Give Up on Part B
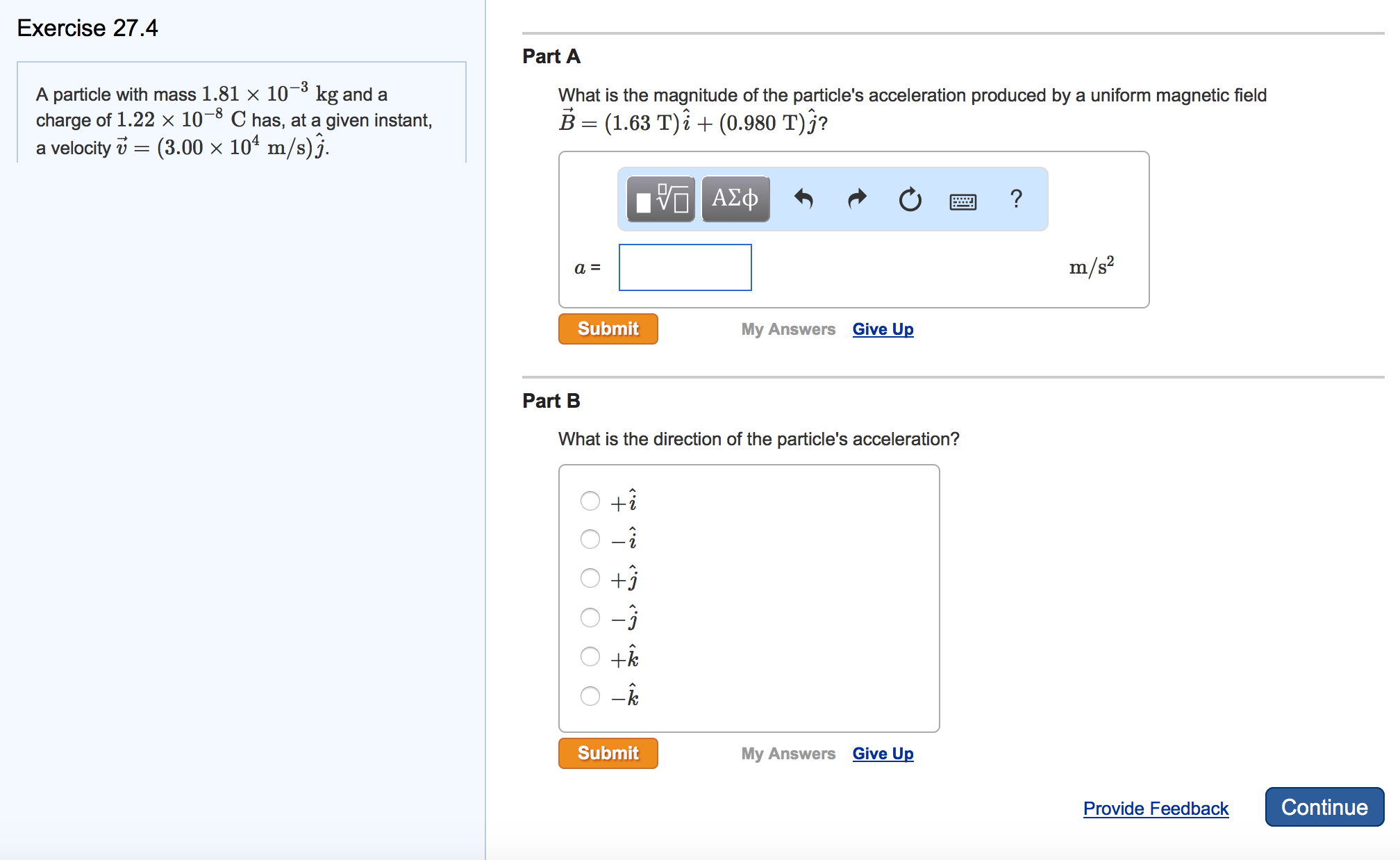1400x860 pixels. point(883,753)
